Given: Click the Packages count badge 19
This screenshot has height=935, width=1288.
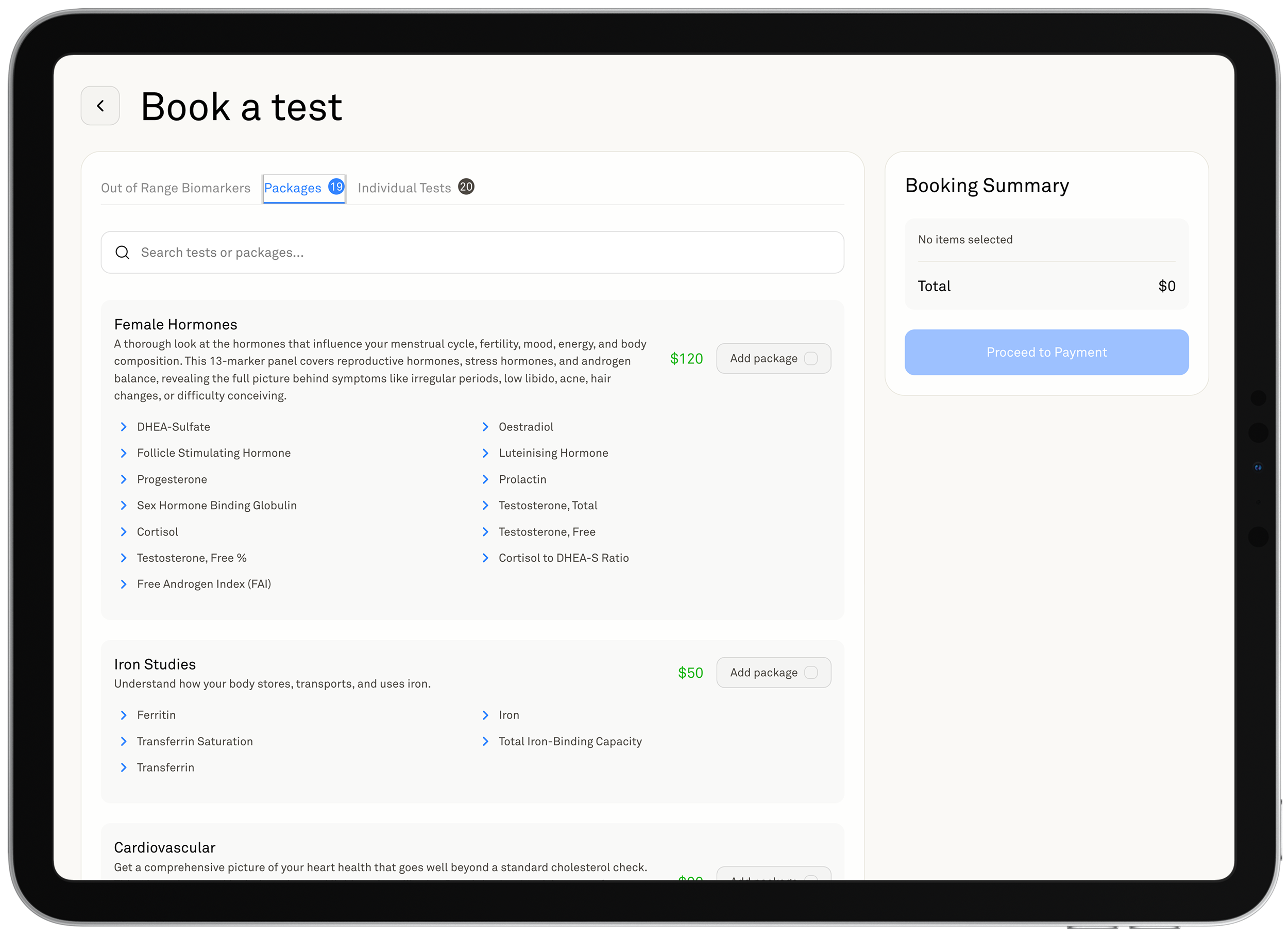Looking at the screenshot, I should pyautogui.click(x=336, y=186).
